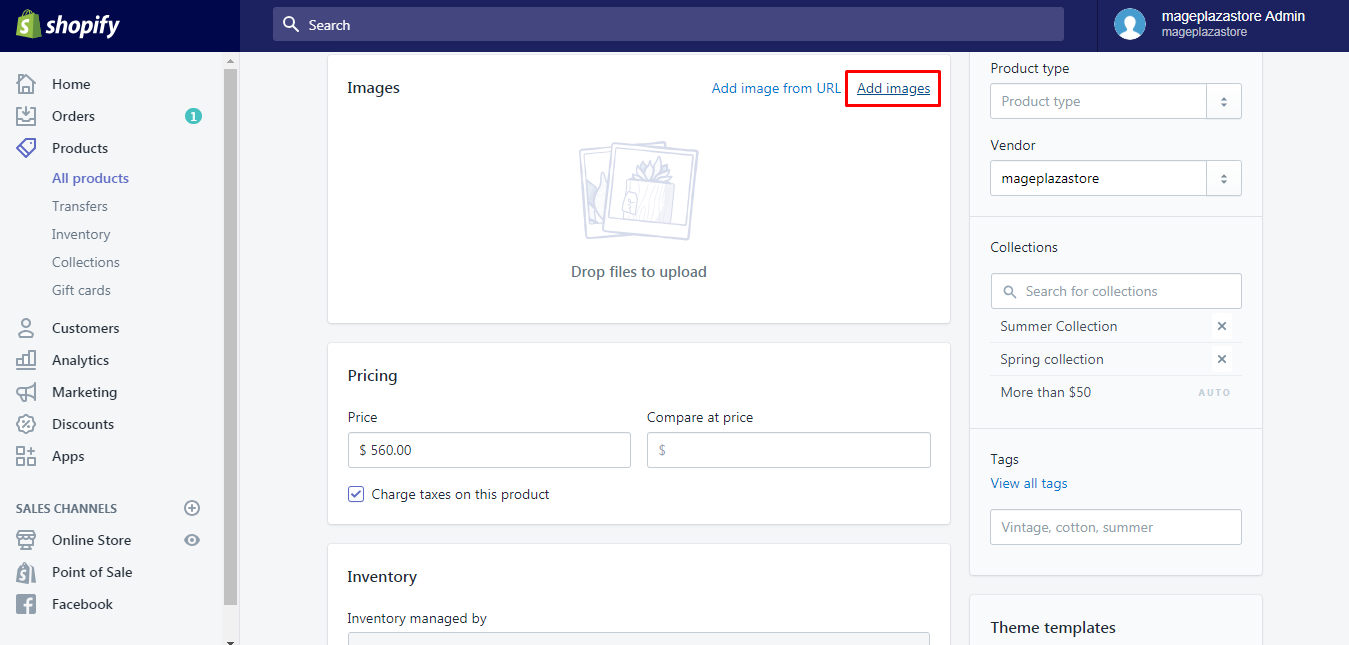The image size is (1349, 645).
Task: Open Collections submenu item
Action: 86,262
